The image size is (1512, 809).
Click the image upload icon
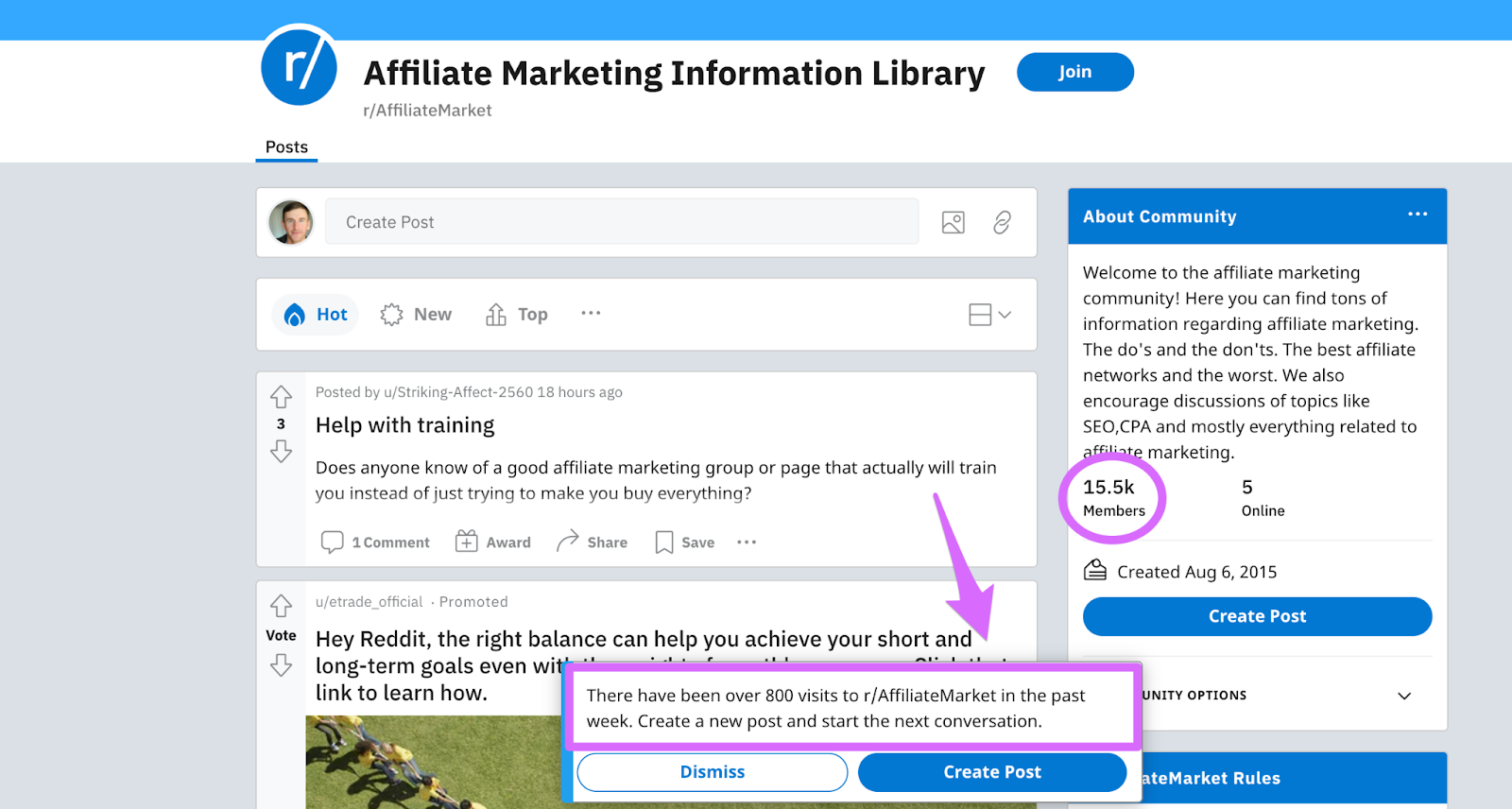click(954, 222)
